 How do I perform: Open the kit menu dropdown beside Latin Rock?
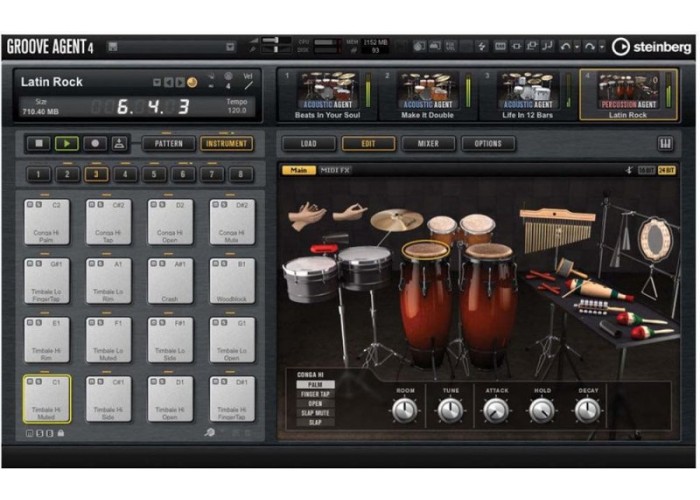157,82
